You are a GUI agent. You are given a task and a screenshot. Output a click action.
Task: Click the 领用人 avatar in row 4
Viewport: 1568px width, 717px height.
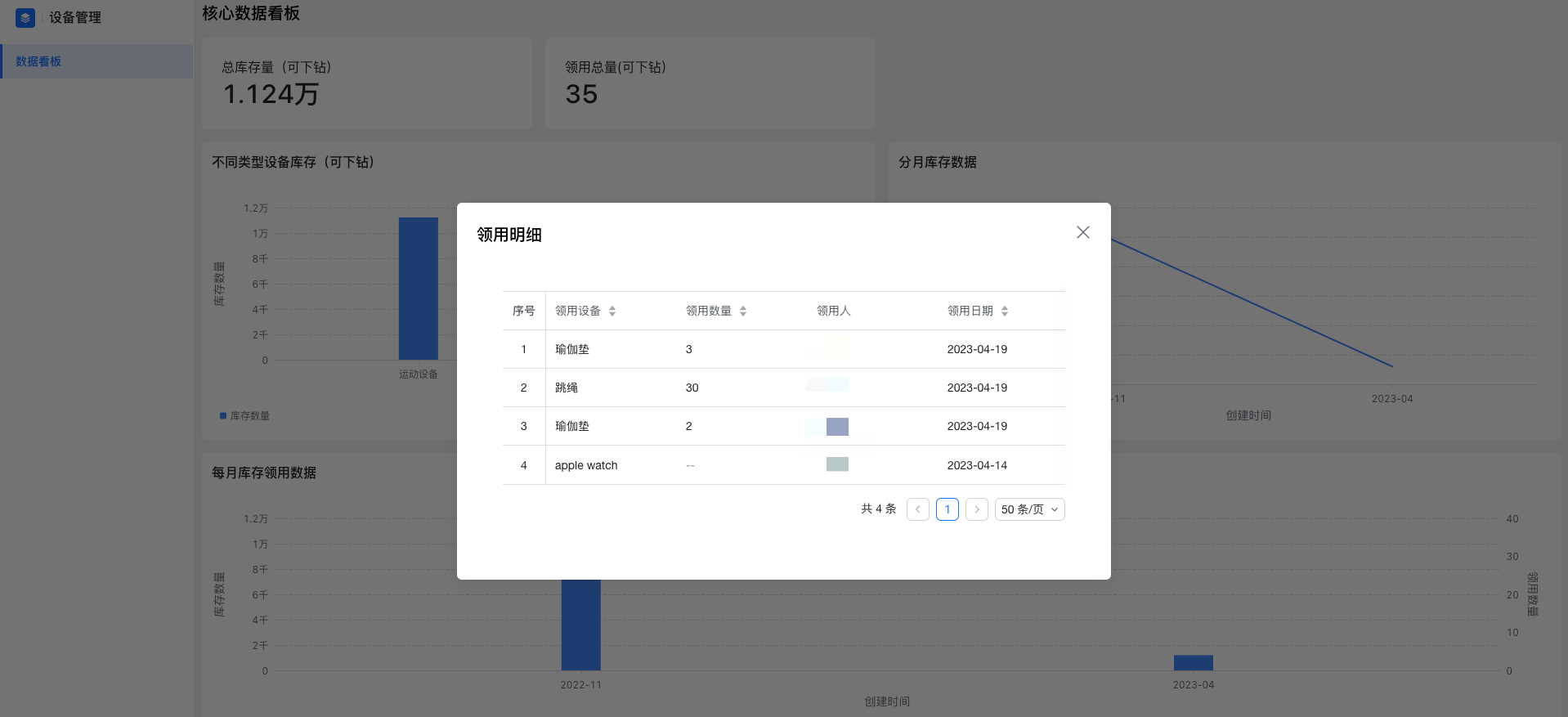tap(837, 464)
